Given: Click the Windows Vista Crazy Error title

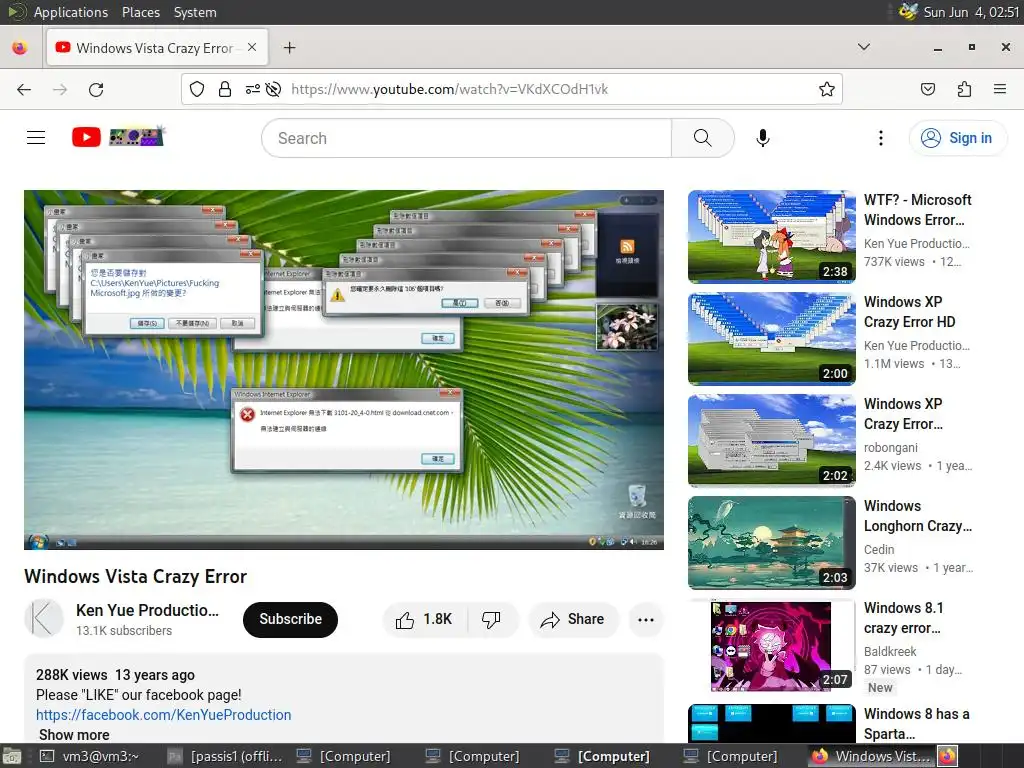Looking at the screenshot, I should click(135, 577).
